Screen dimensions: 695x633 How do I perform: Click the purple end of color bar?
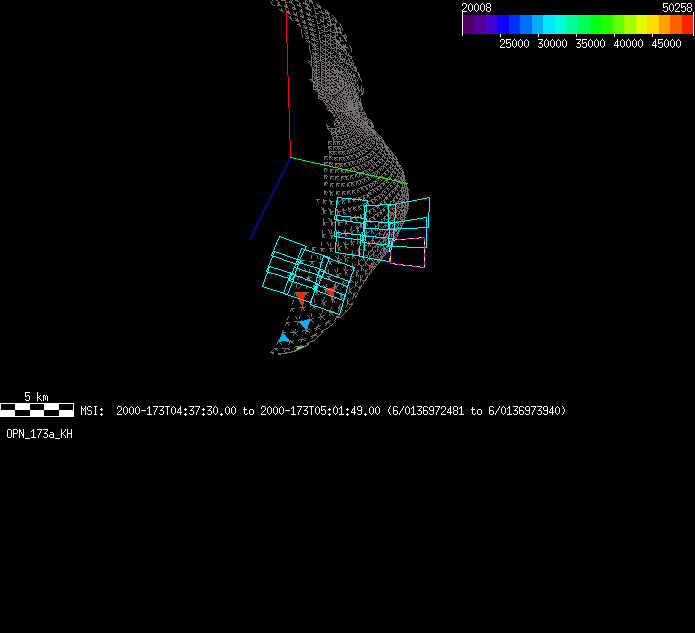point(470,24)
